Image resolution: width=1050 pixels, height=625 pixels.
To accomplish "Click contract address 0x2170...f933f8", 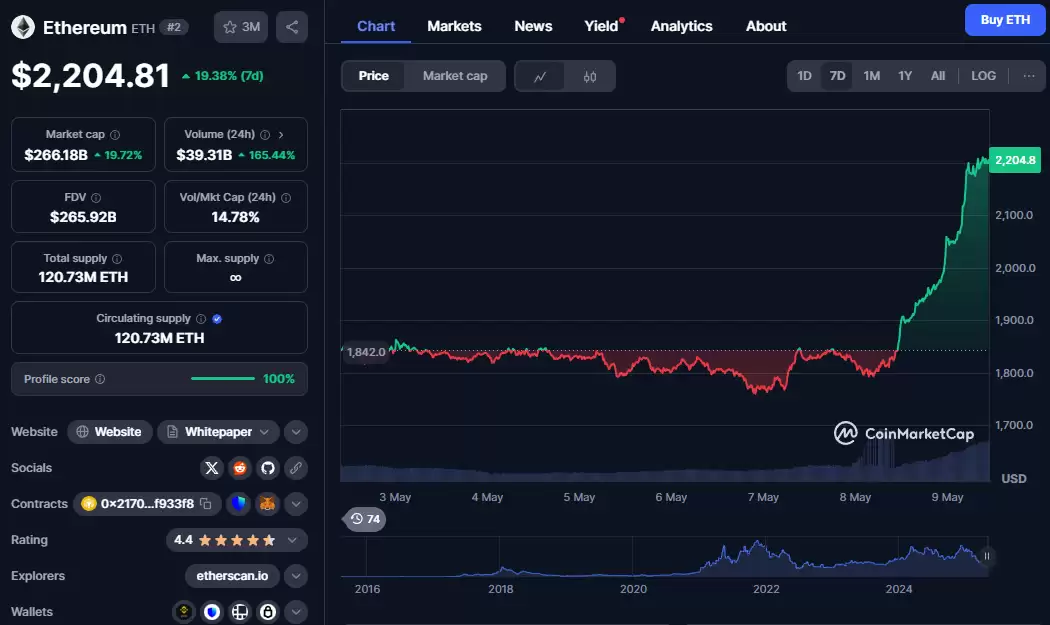I will (147, 504).
